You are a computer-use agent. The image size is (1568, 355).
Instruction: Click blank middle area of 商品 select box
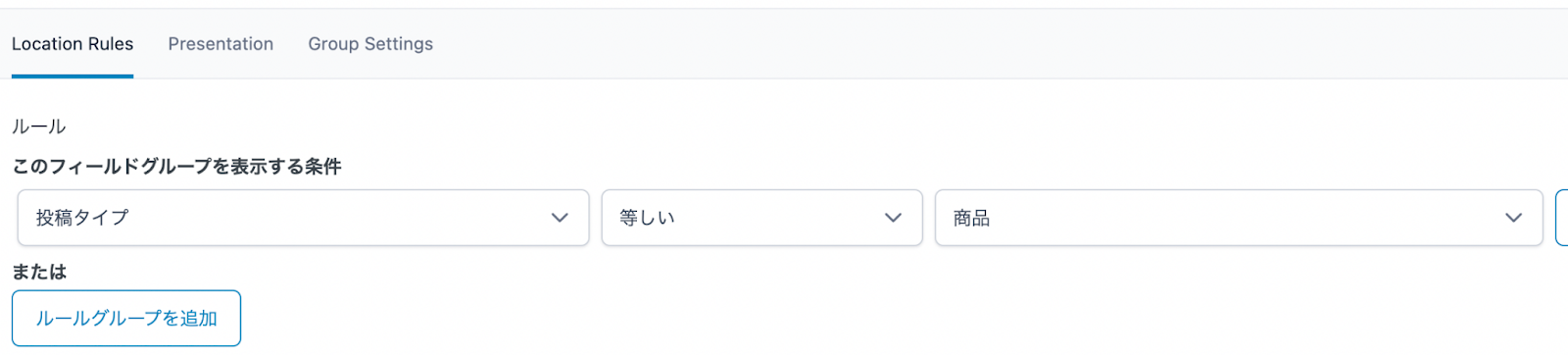[x=1245, y=218]
